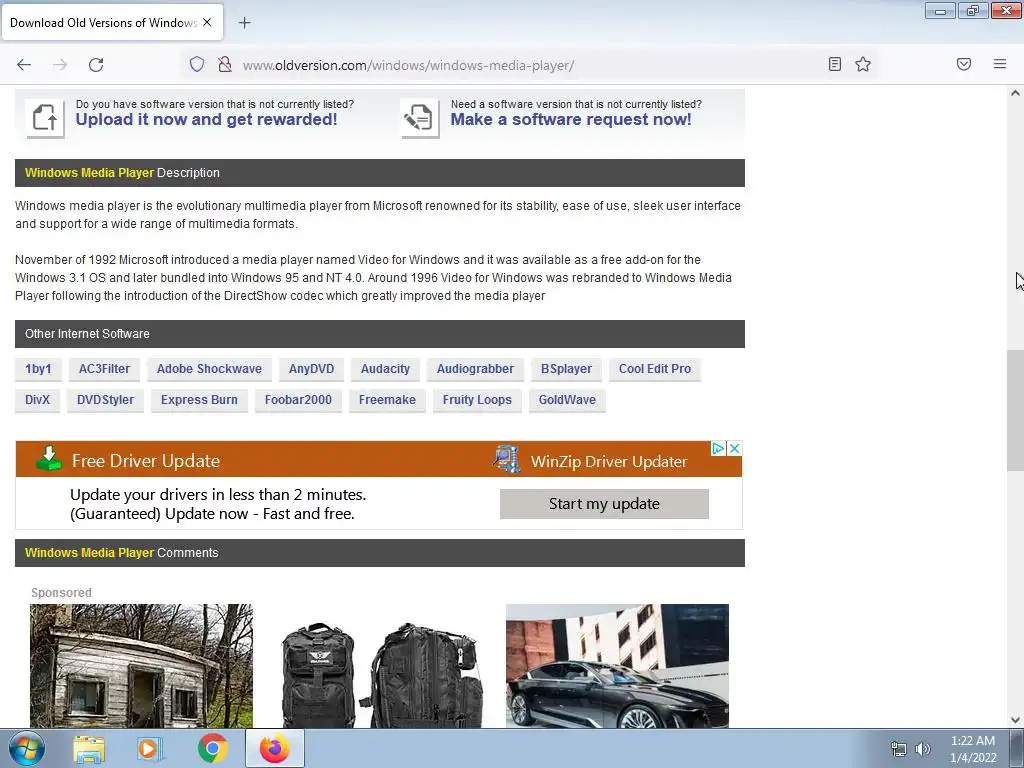Open the DVDStyler link
The height and width of the screenshot is (768, 1024).
pos(105,400)
